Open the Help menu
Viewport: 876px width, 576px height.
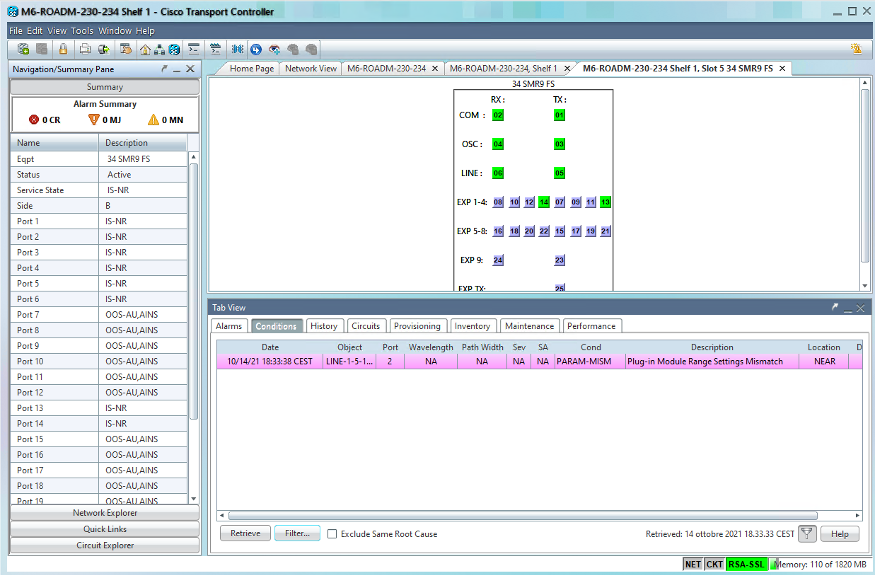coord(145,31)
